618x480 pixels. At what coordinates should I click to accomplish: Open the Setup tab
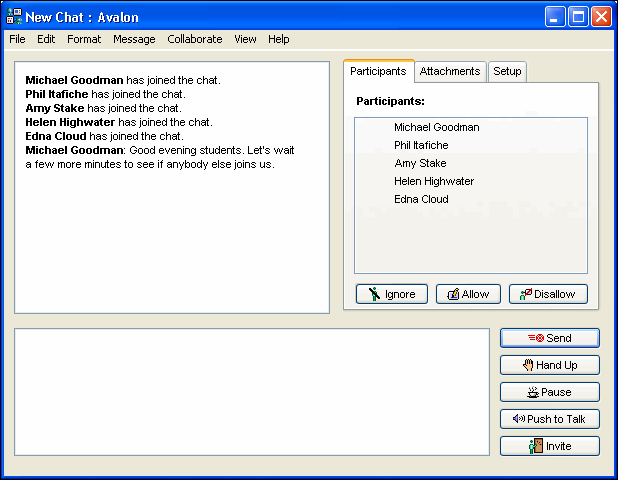(x=506, y=72)
